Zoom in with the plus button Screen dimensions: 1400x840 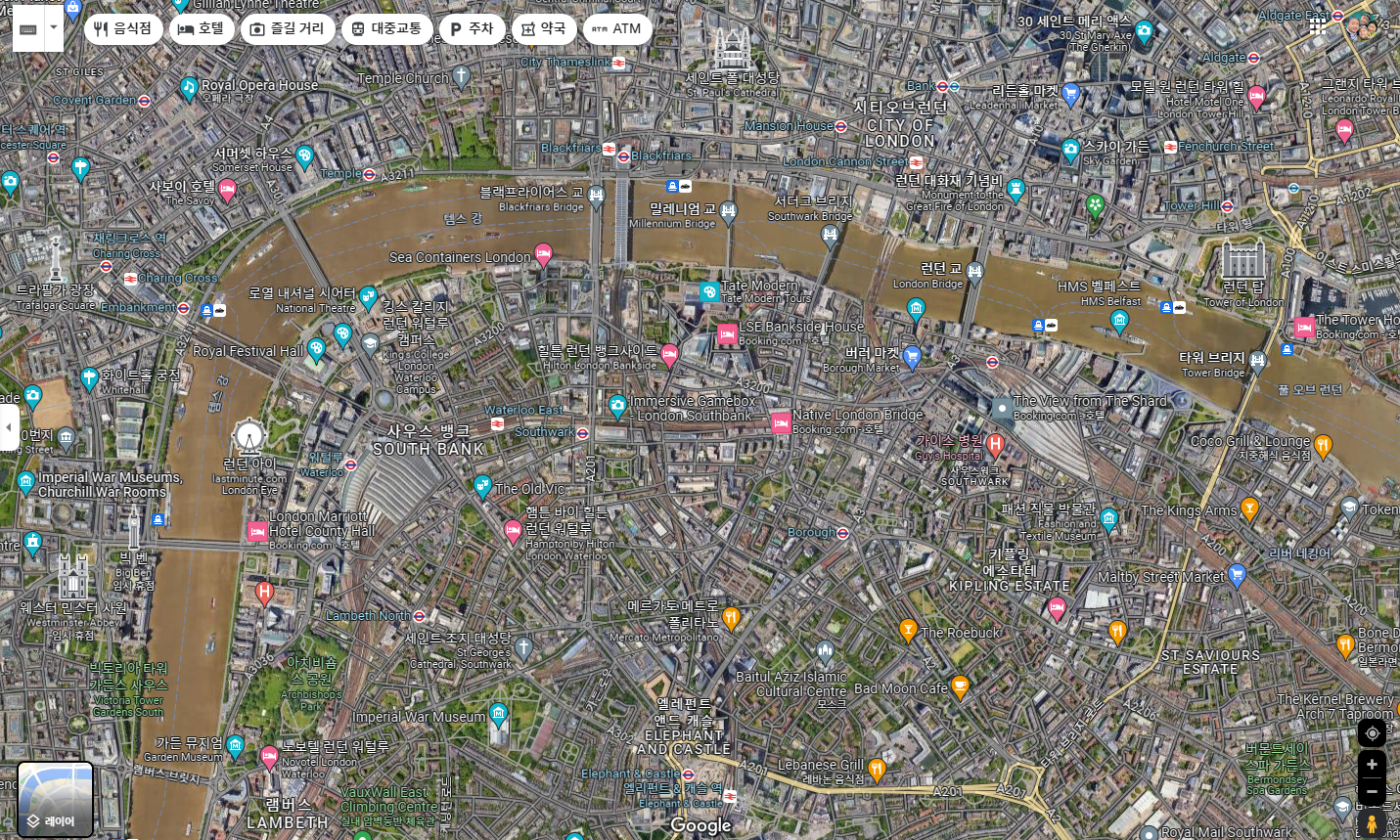[x=1372, y=765]
